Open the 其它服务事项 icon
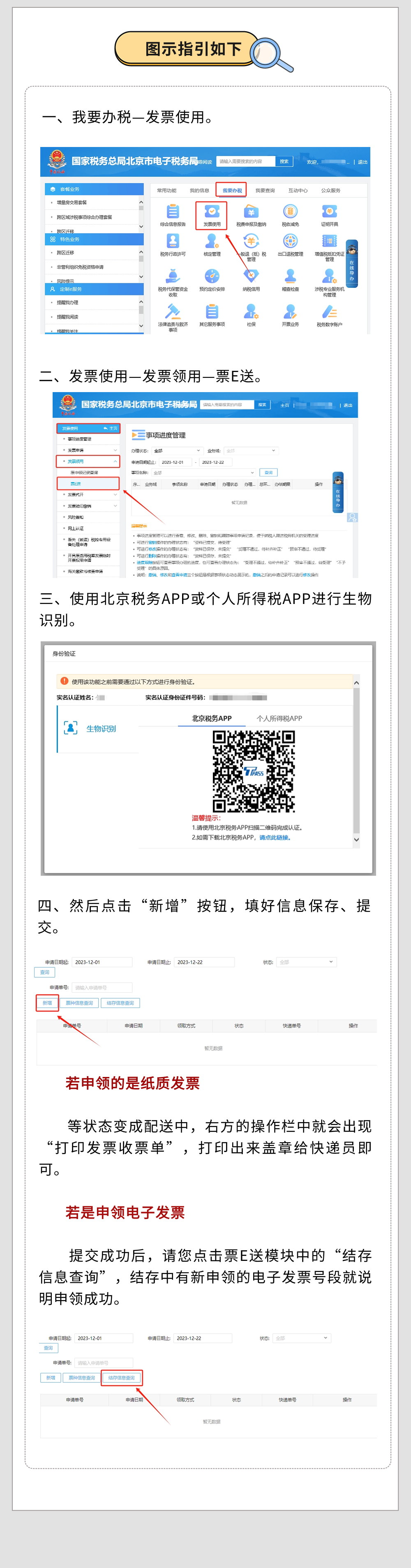Screen dimensions: 411x1568 tap(212, 312)
